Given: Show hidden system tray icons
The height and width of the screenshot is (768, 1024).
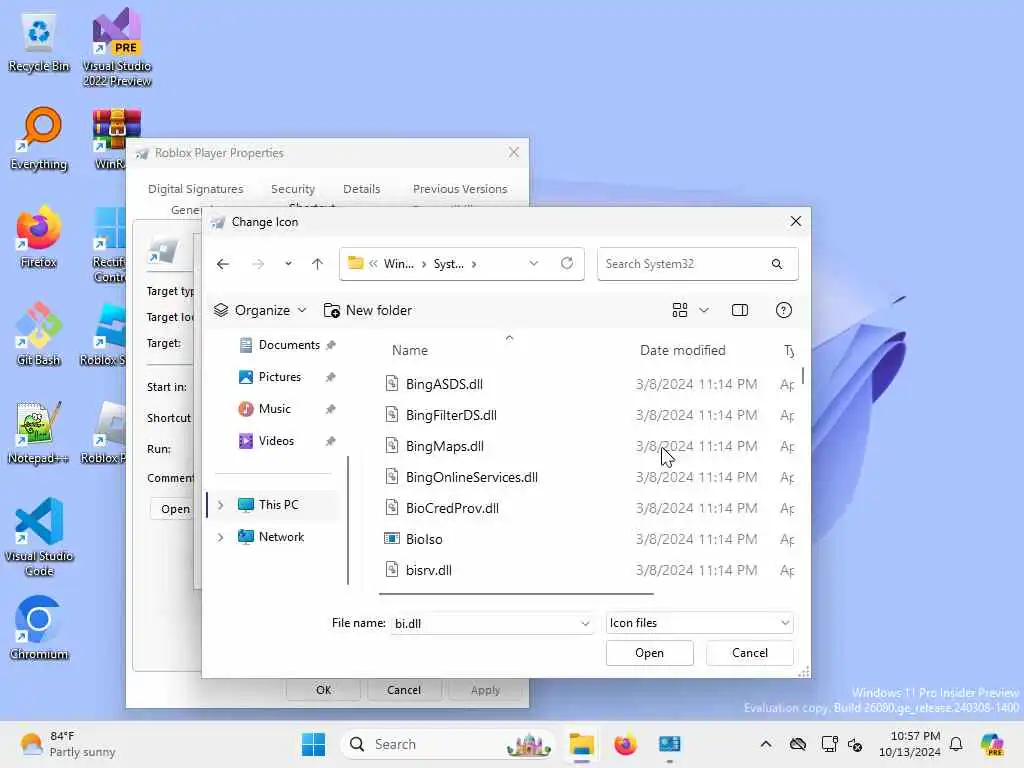Looking at the screenshot, I should tap(765, 744).
